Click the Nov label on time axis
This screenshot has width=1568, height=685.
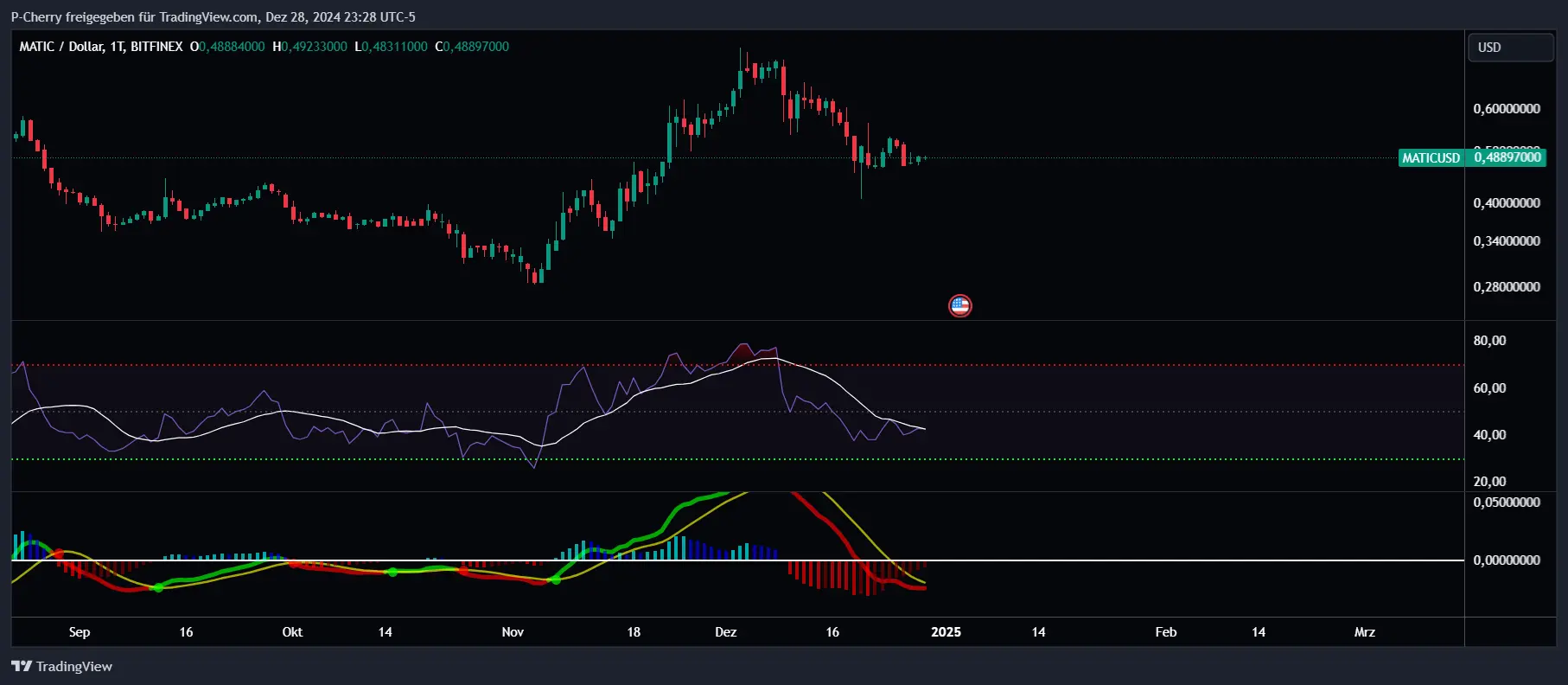513,632
